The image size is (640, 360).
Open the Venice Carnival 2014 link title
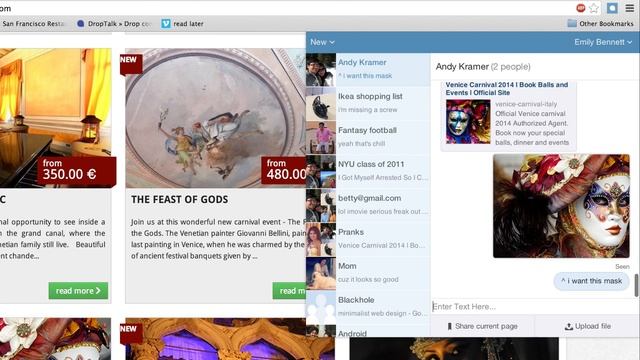(x=507, y=89)
